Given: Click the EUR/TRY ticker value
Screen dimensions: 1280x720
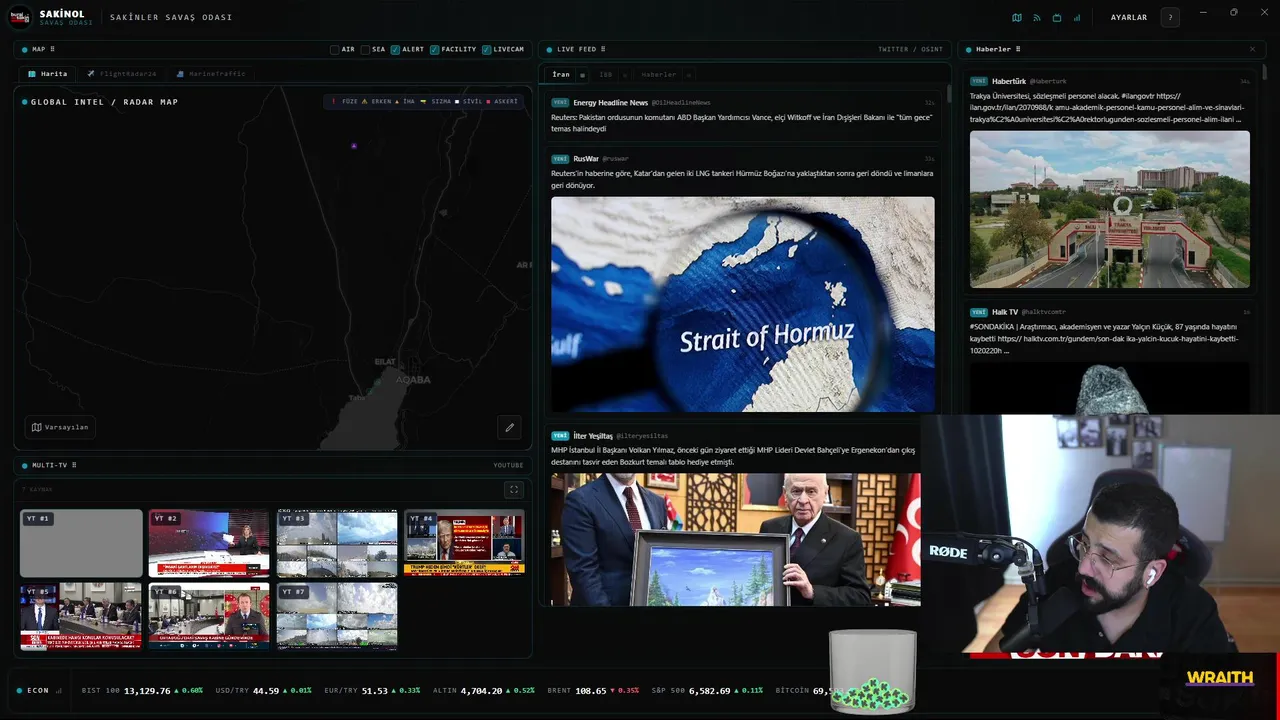Looking at the screenshot, I should pos(374,691).
